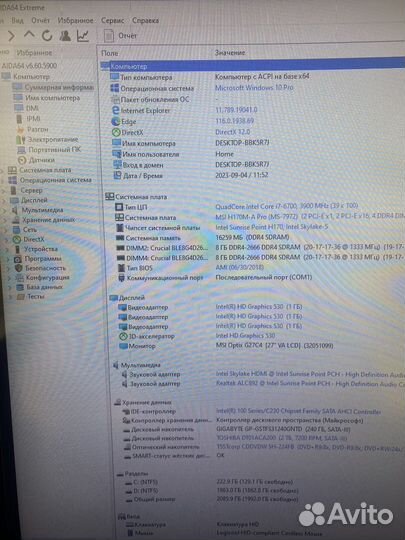Viewport: 405px width, 540px height.
Task: Open the Сервис menu
Action: [112, 21]
